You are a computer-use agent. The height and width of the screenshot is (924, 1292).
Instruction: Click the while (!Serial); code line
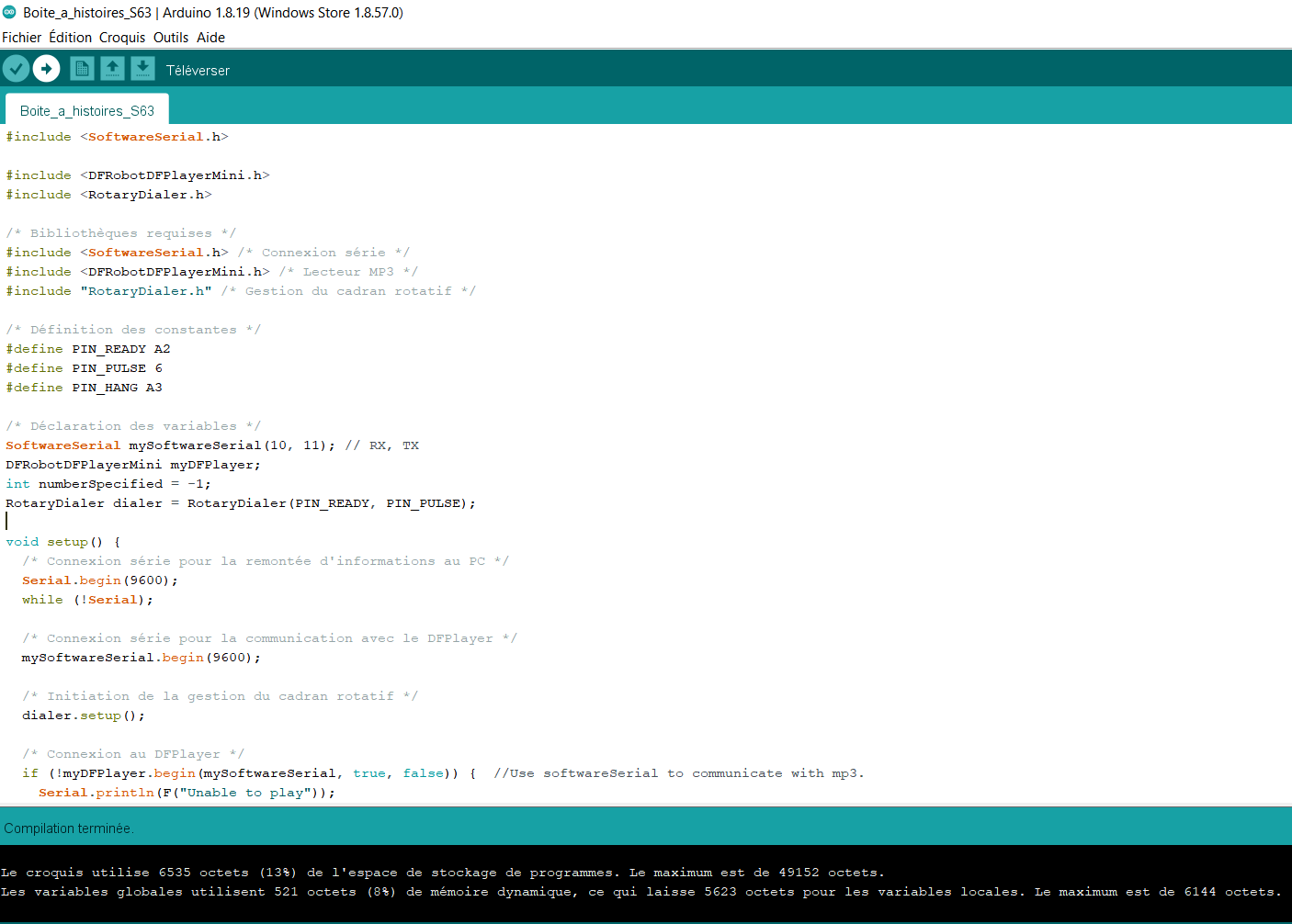87,600
